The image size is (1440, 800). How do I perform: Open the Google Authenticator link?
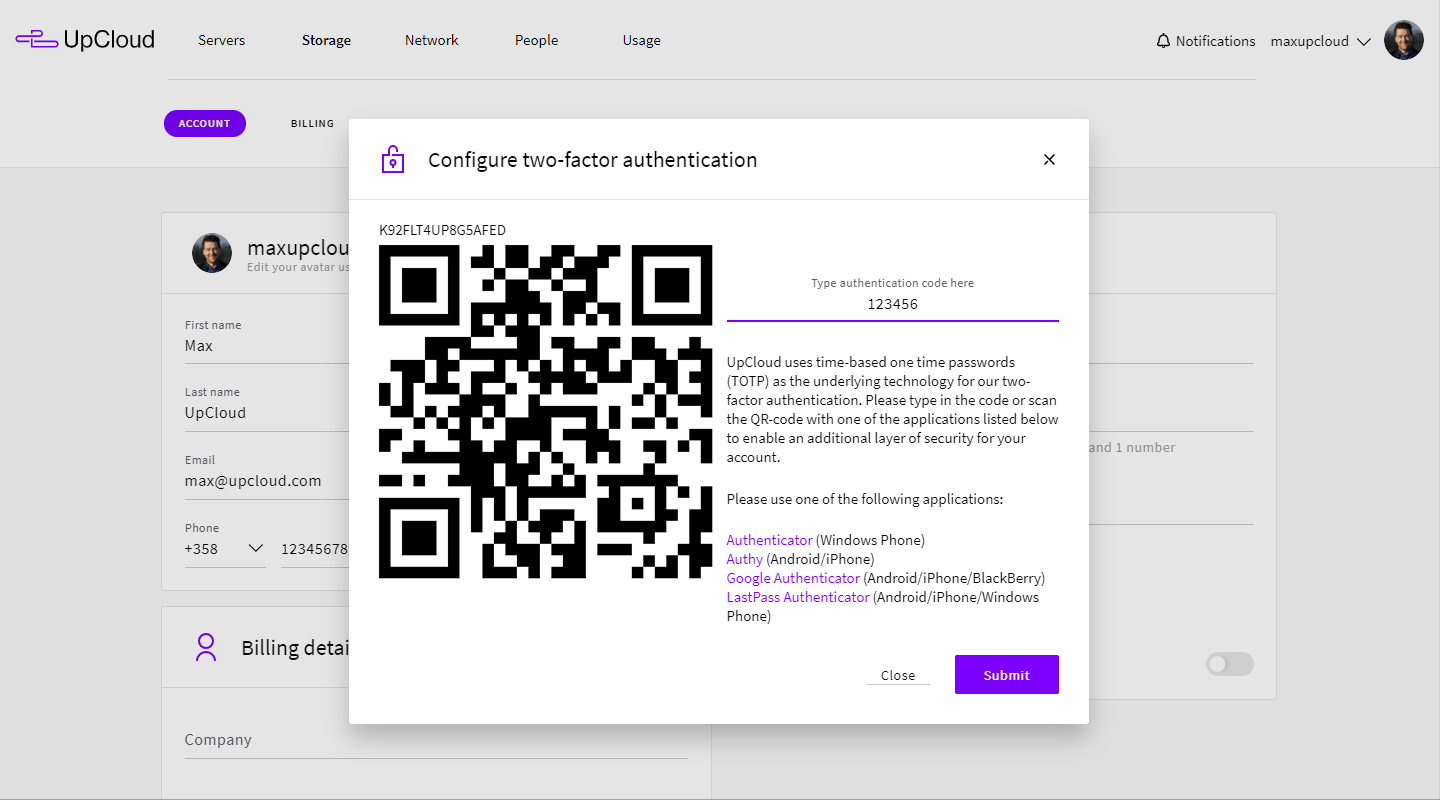pos(793,578)
